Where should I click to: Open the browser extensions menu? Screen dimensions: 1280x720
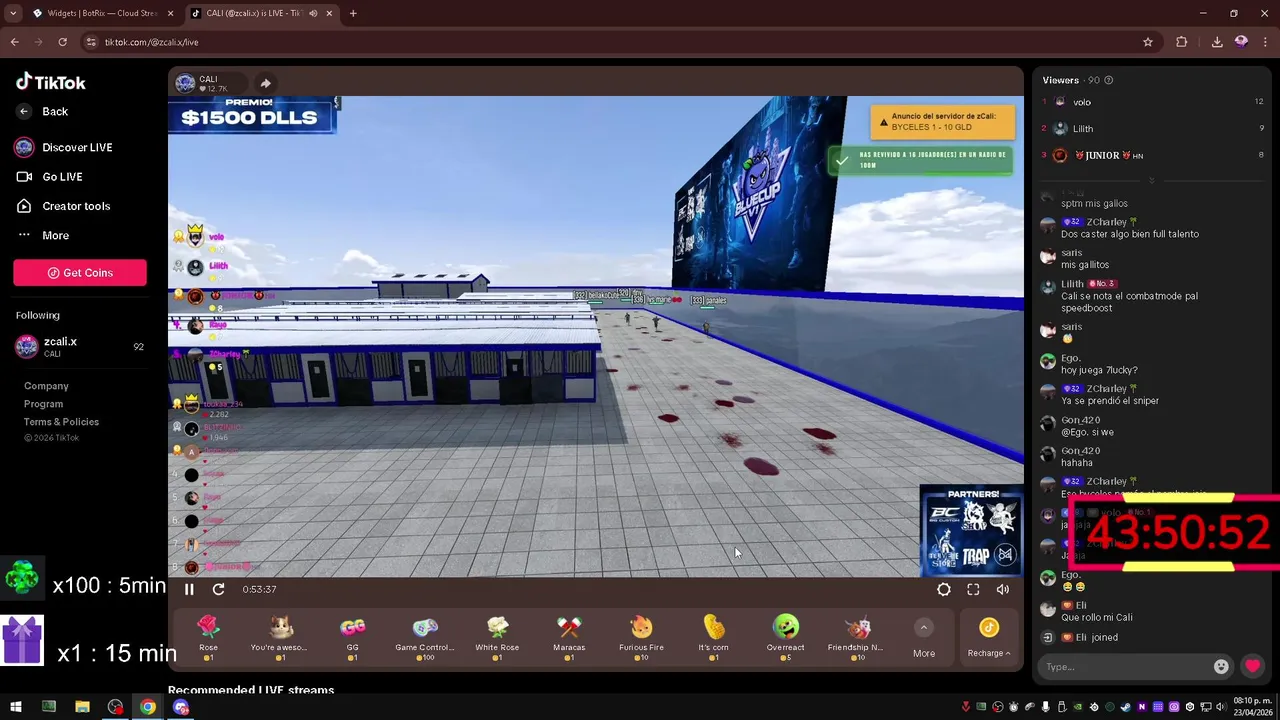(1181, 42)
